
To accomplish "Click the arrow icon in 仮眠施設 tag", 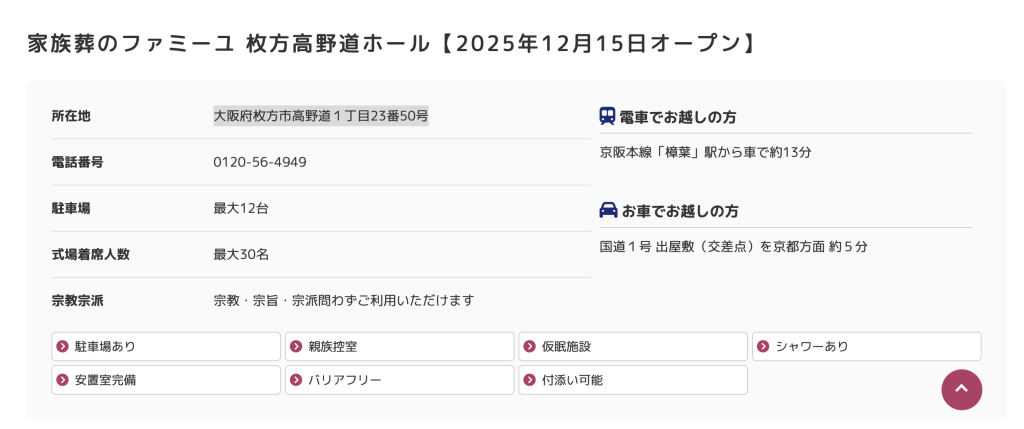I will [x=530, y=347].
